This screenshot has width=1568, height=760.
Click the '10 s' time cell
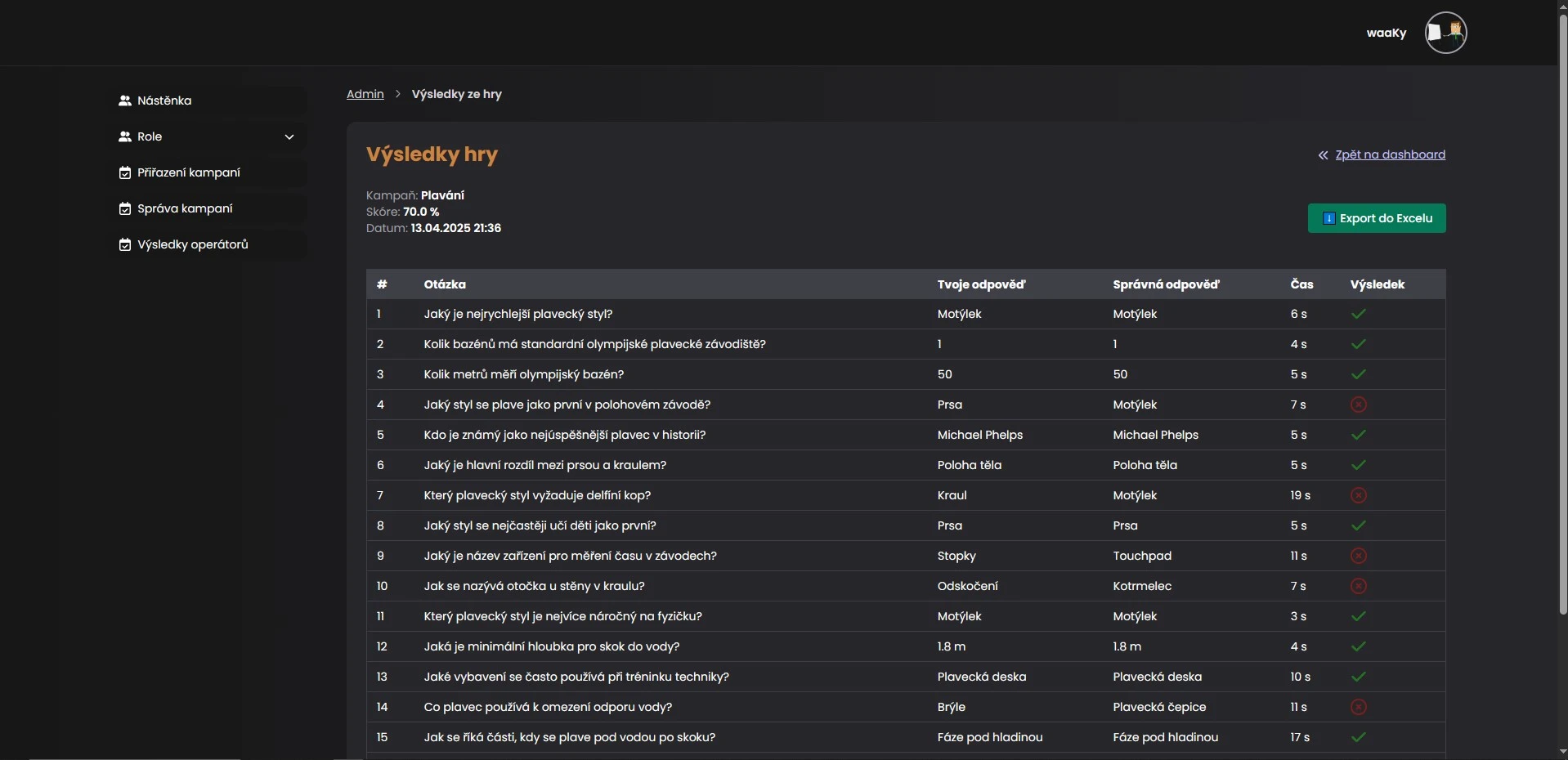click(x=1300, y=677)
